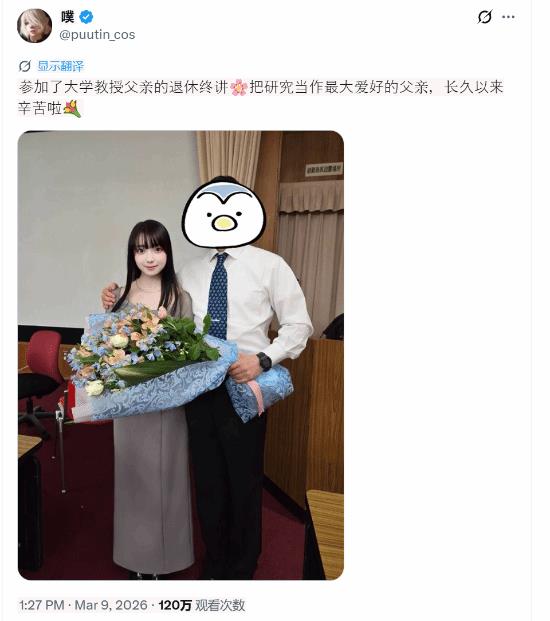Open the profile avatar of 噗
This screenshot has width=550, height=621.
[34, 26]
